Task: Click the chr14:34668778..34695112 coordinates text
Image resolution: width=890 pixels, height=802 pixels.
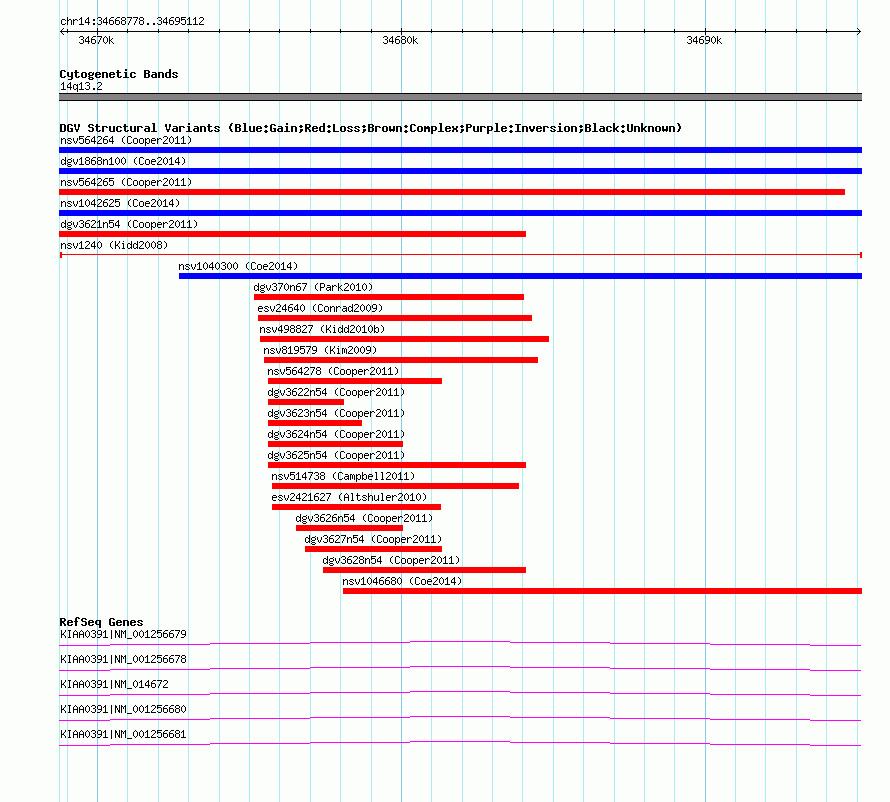Action: [x=132, y=22]
